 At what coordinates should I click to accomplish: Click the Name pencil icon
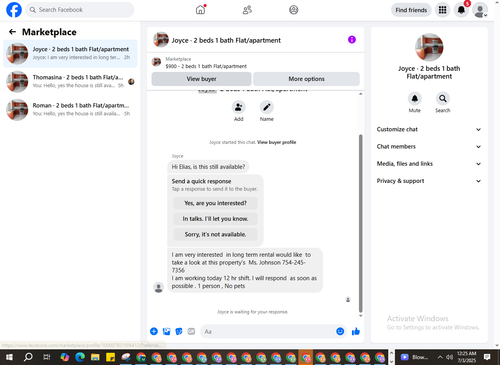[267, 107]
